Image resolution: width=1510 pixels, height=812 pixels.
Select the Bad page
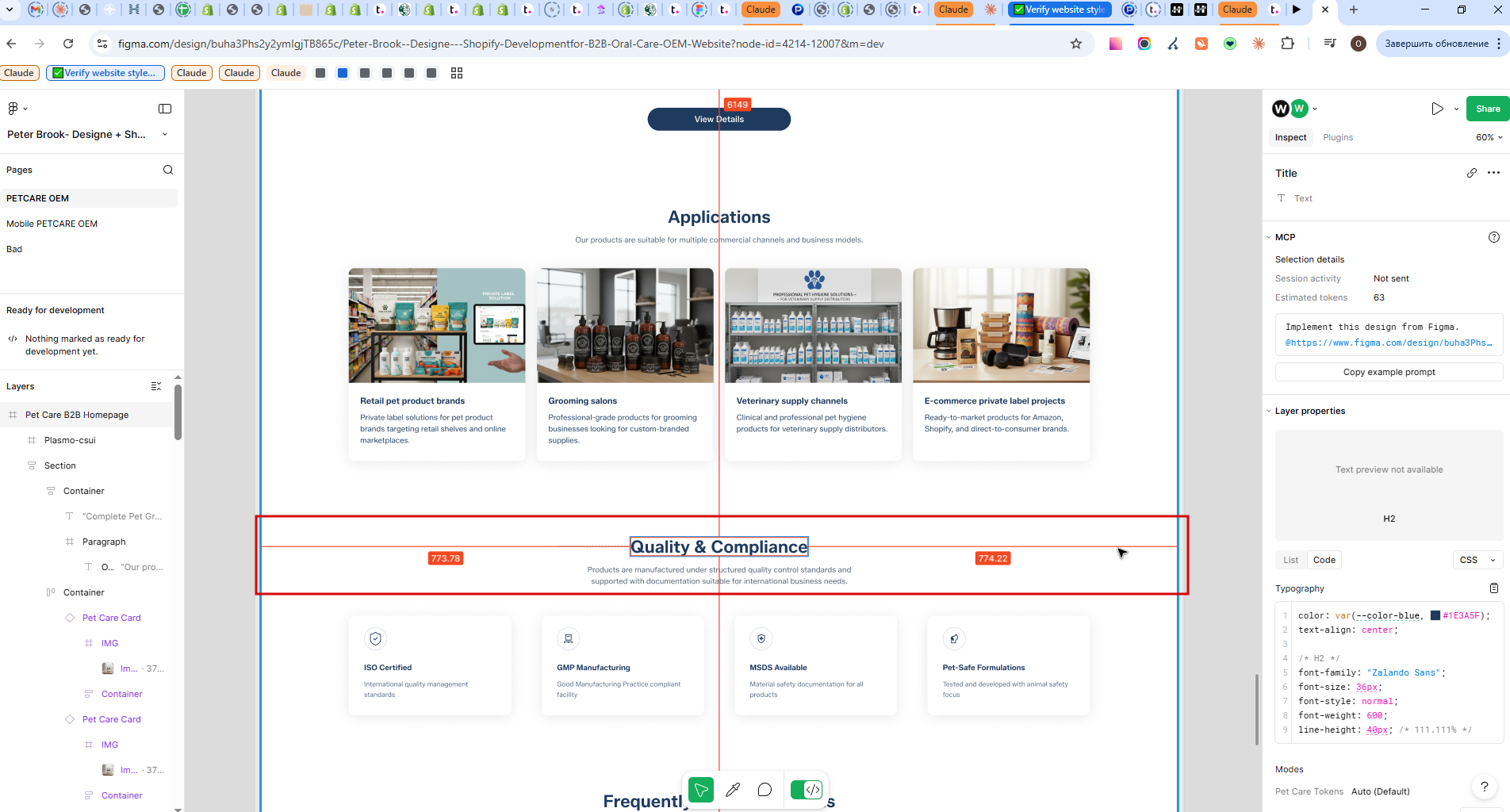coord(89,249)
